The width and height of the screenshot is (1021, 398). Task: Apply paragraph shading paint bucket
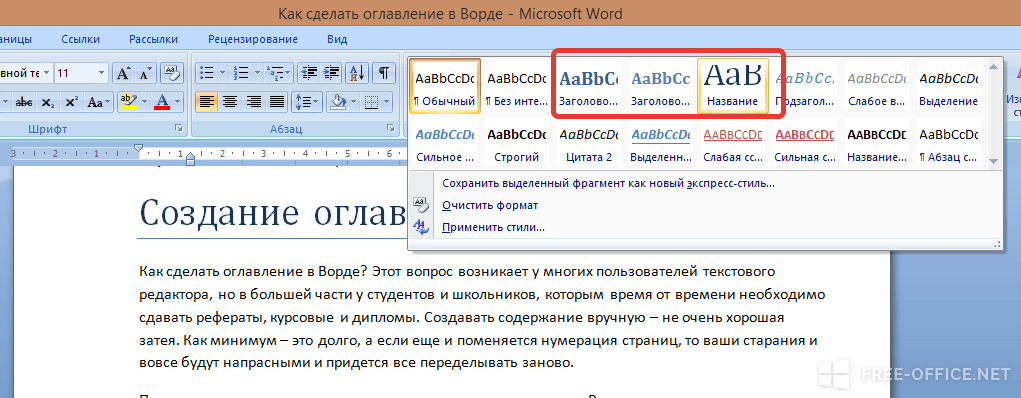(x=338, y=102)
